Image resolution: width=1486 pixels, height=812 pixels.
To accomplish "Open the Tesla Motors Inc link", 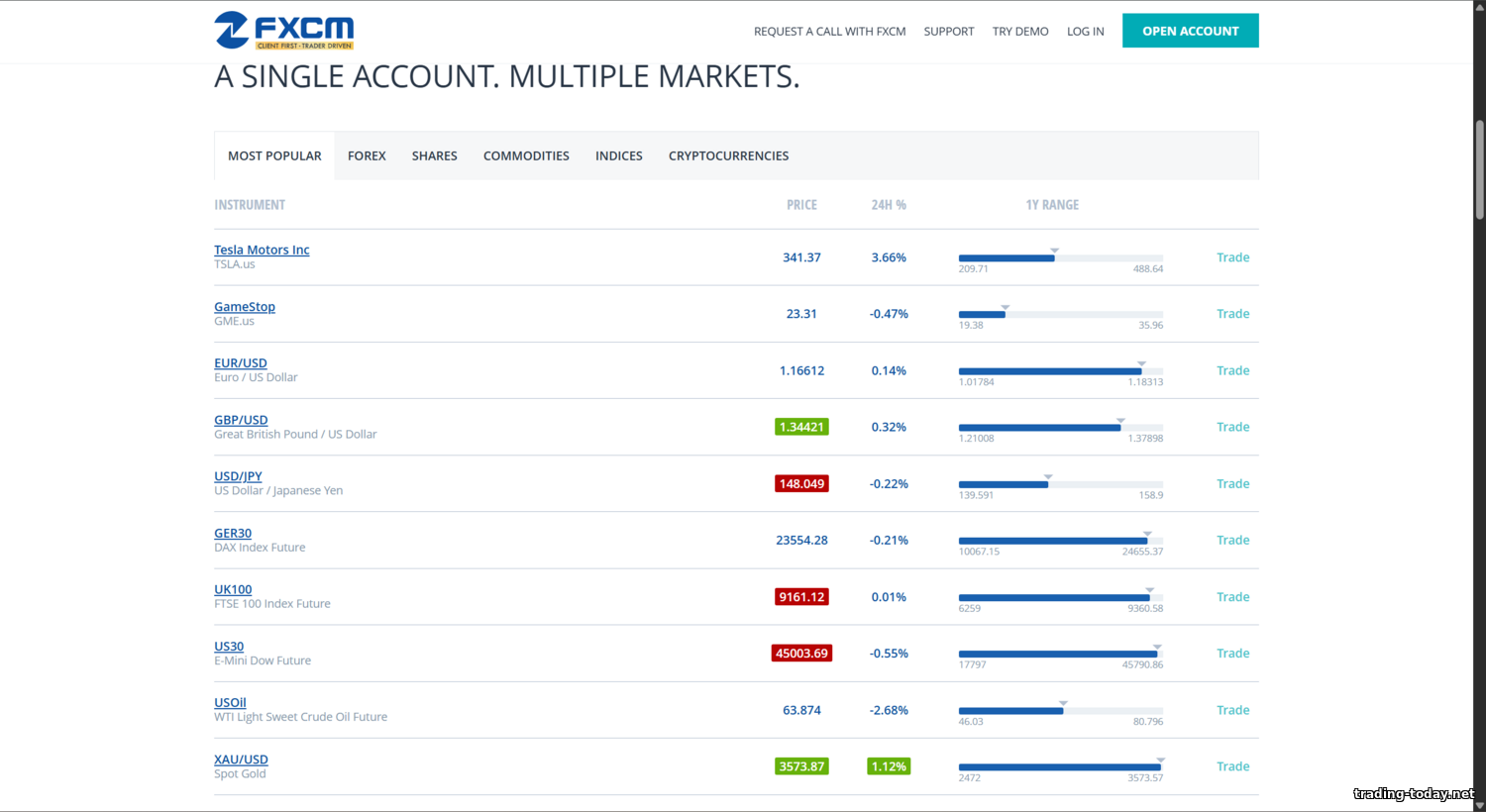I will [262, 250].
